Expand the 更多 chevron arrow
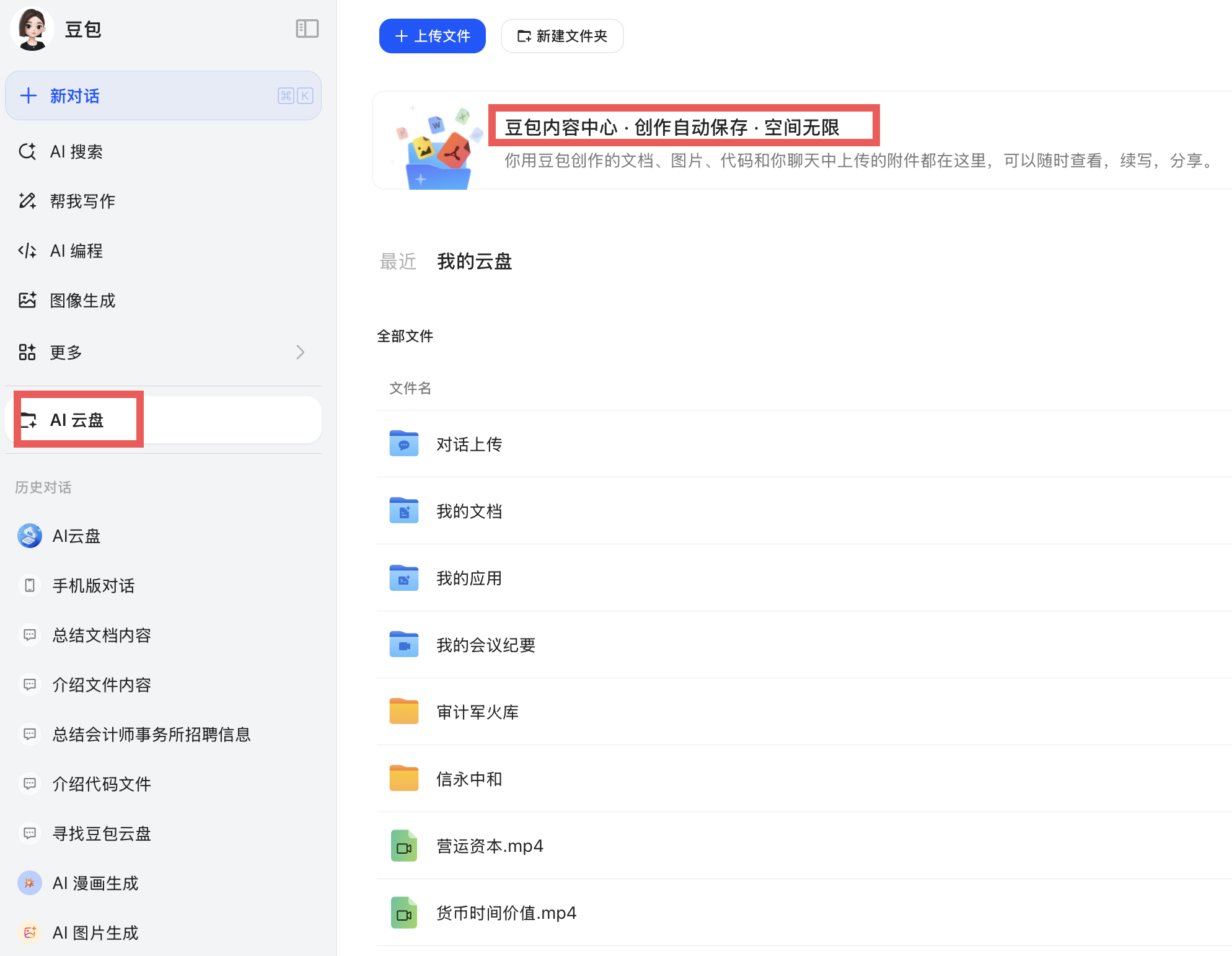 [x=301, y=352]
